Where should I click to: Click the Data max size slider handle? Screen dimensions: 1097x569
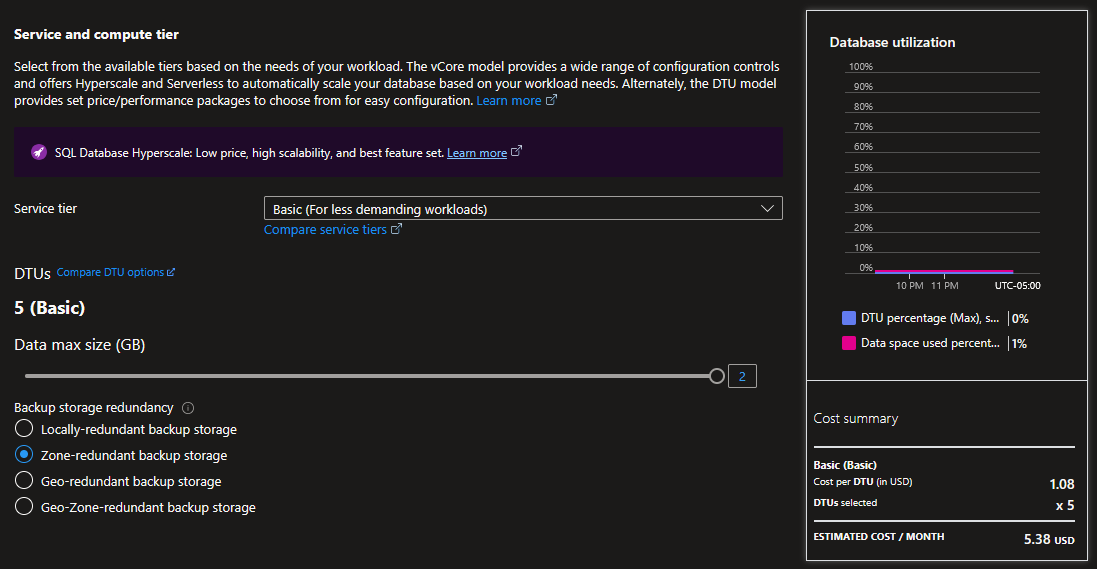tap(716, 376)
